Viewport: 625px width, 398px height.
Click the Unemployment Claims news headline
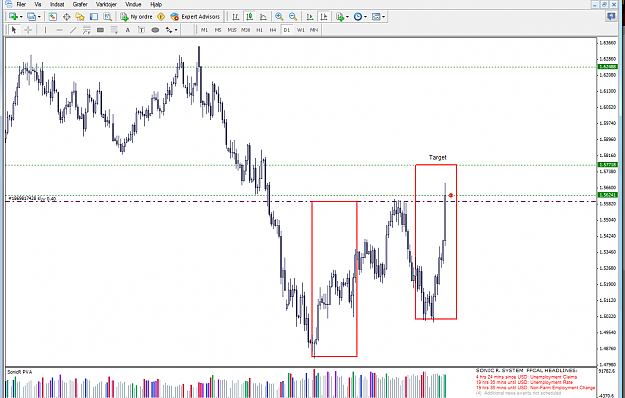coord(526,377)
